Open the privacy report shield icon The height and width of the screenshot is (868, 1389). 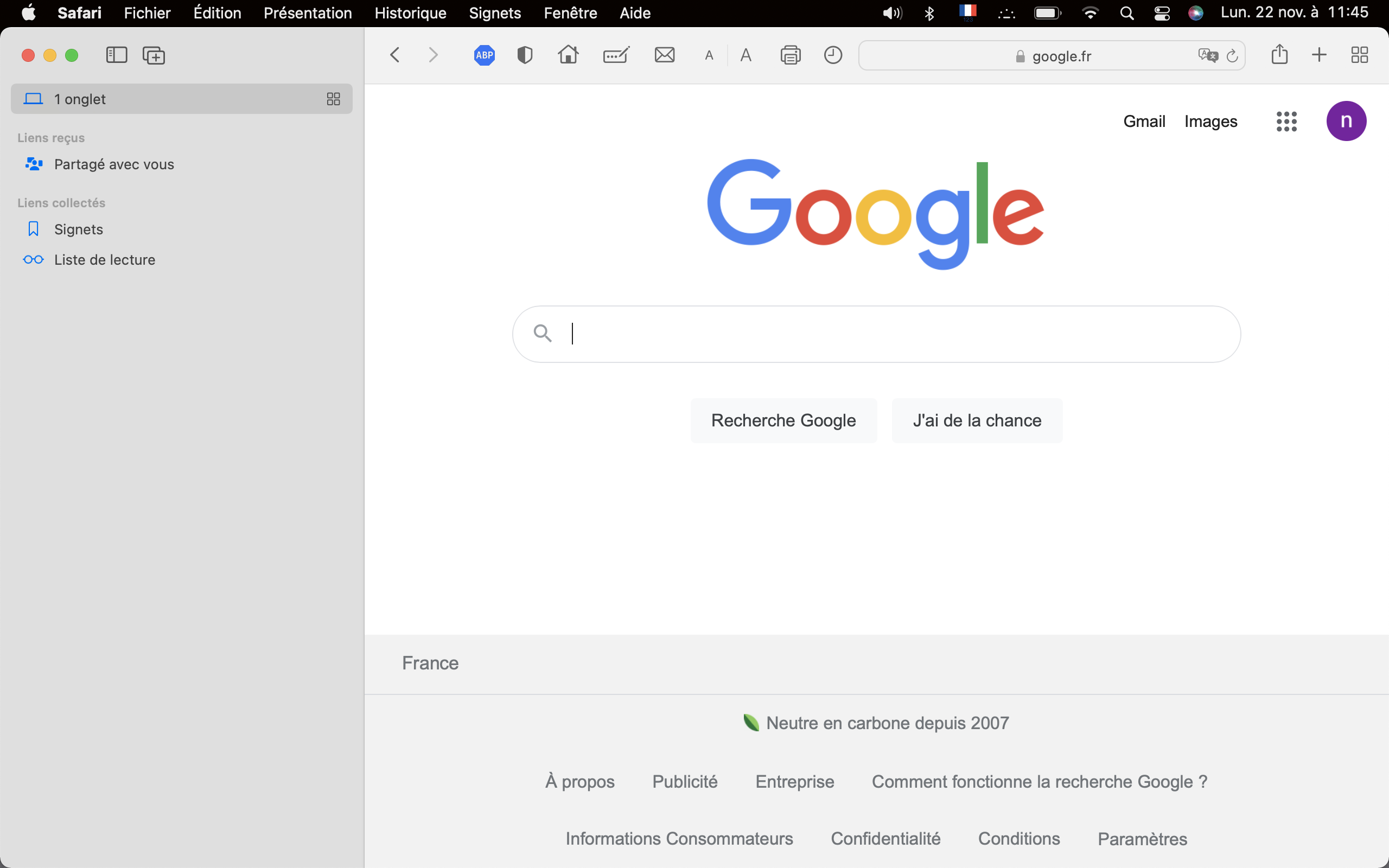[525, 55]
